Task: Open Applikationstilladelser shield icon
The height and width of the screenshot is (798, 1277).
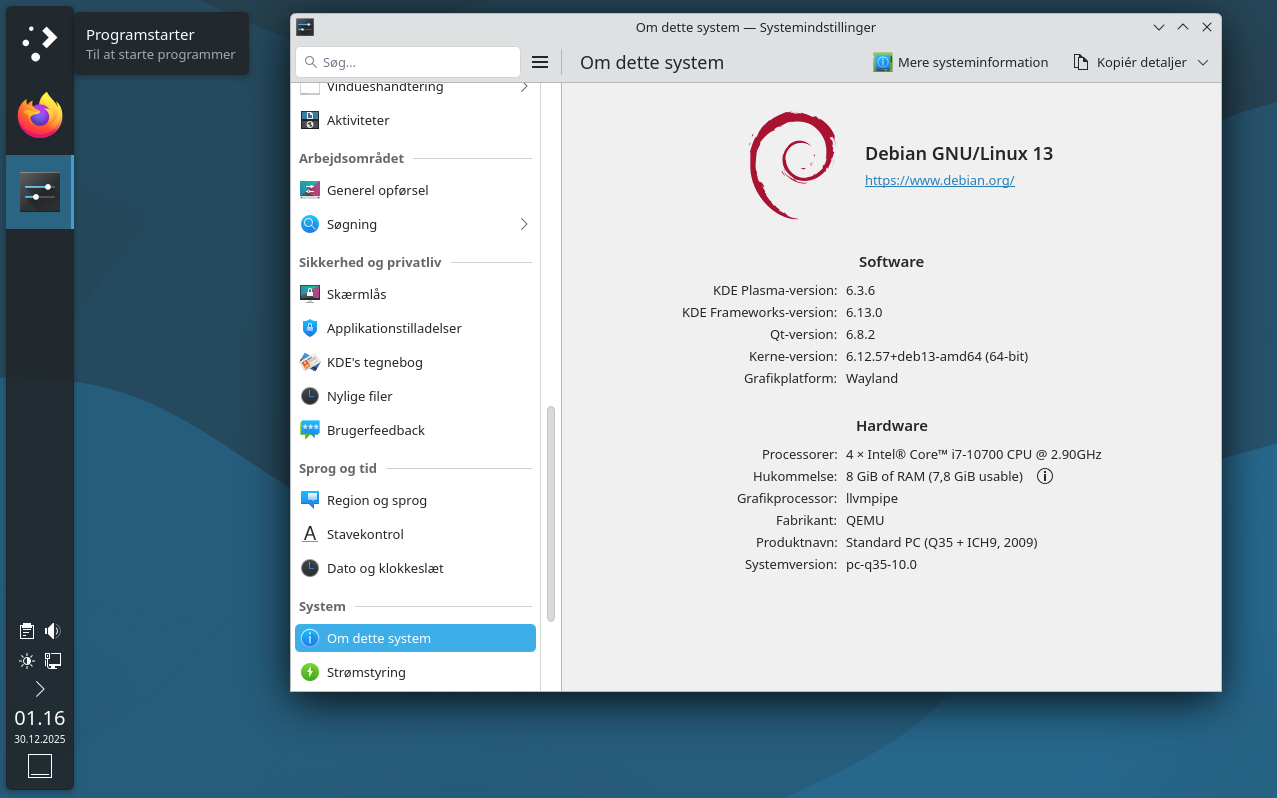Action: click(310, 327)
